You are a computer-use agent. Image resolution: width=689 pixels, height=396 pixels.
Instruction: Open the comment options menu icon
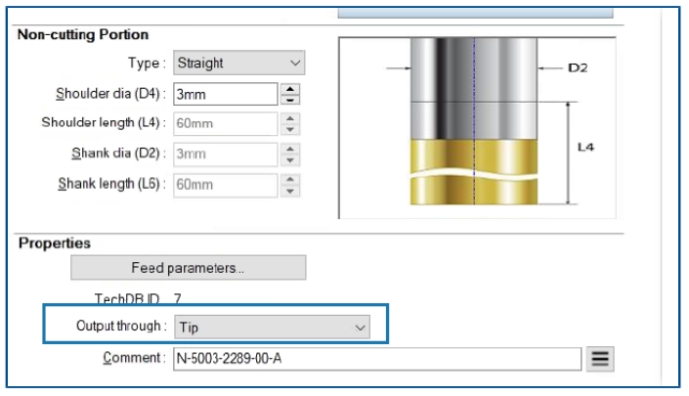coord(600,359)
